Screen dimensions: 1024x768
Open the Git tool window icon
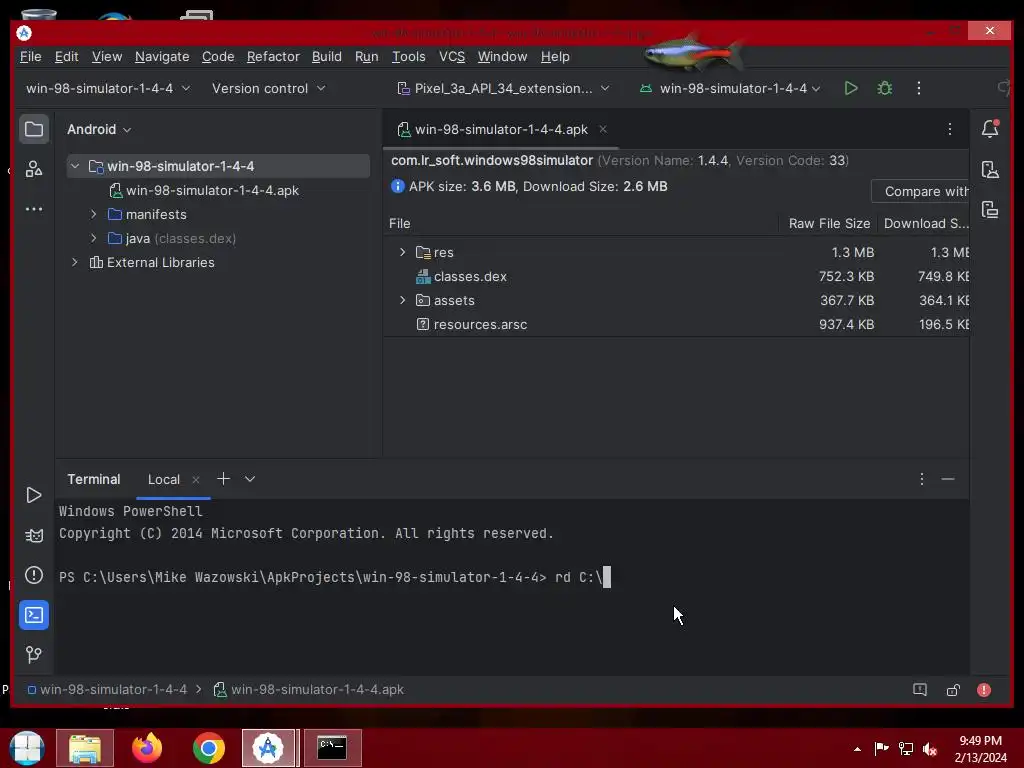[34, 654]
